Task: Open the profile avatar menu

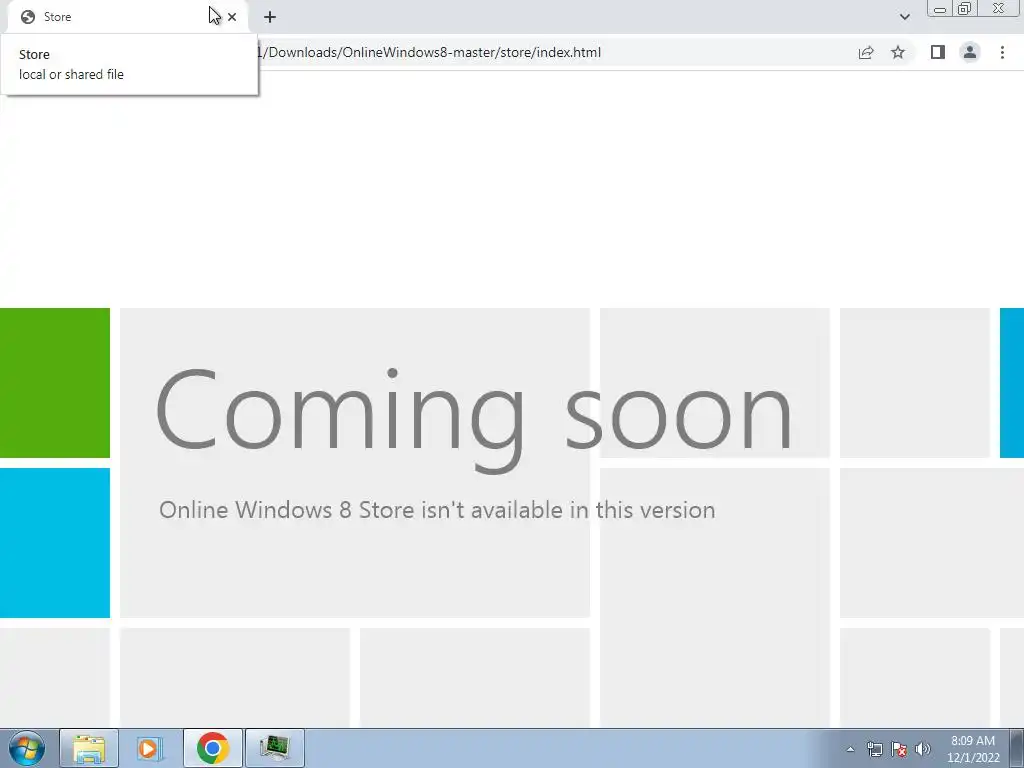Action: (970, 52)
